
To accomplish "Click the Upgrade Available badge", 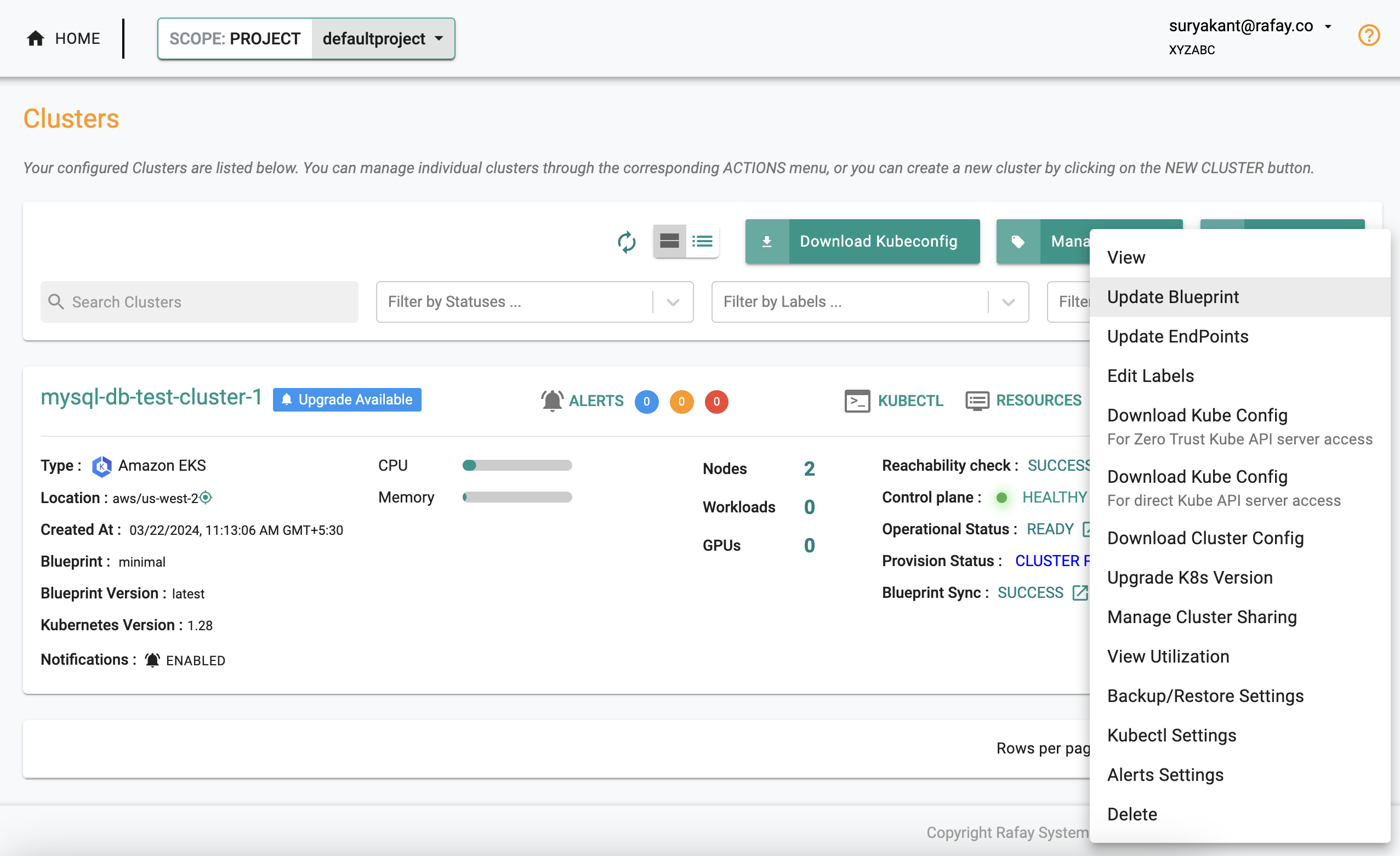I will (x=346, y=400).
